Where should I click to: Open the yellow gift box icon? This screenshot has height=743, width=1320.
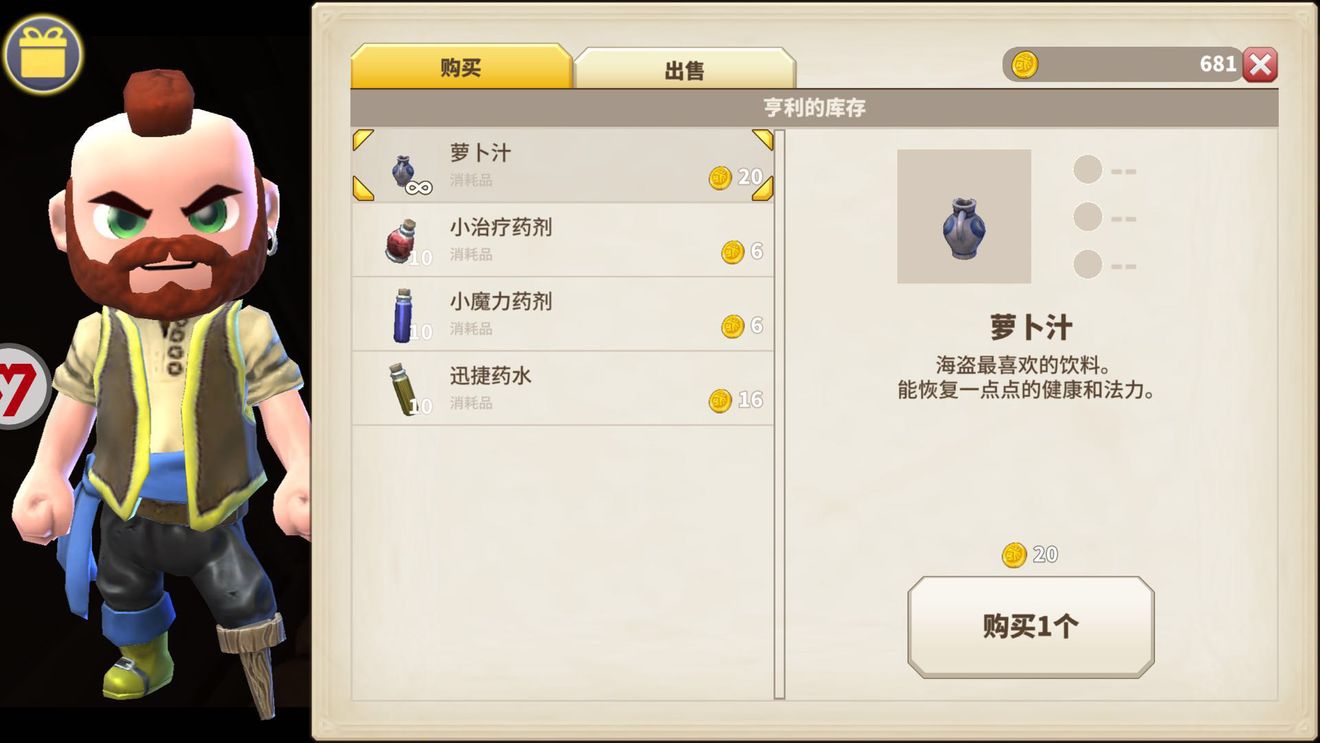42,54
